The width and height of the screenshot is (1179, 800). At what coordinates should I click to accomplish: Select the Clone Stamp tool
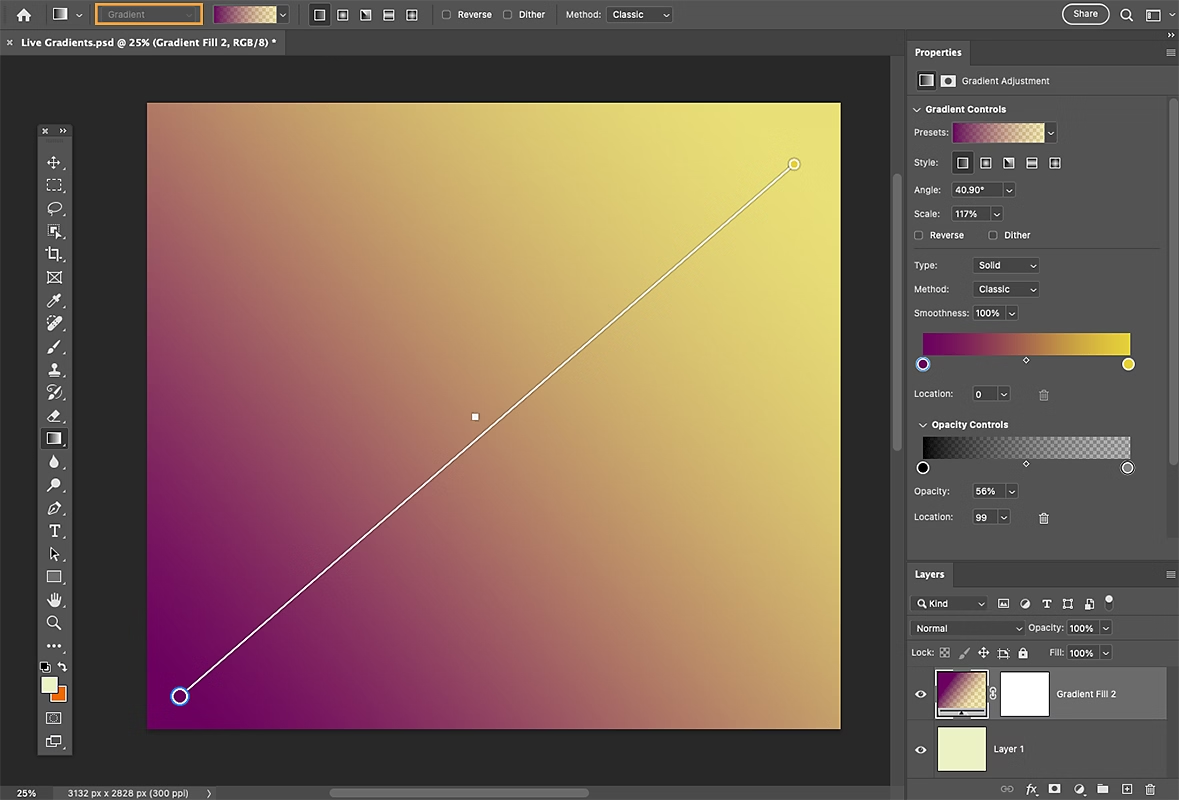click(x=55, y=369)
